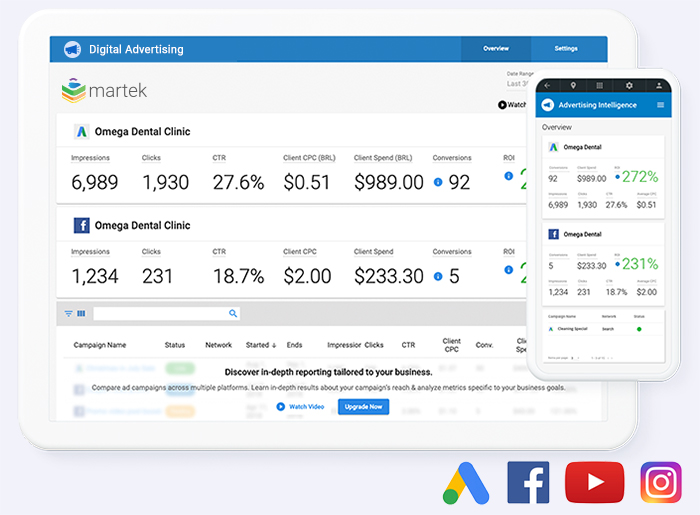The image size is (700, 515).
Task: Click the Digital Advertising megaphone icon
Action: click(72, 50)
